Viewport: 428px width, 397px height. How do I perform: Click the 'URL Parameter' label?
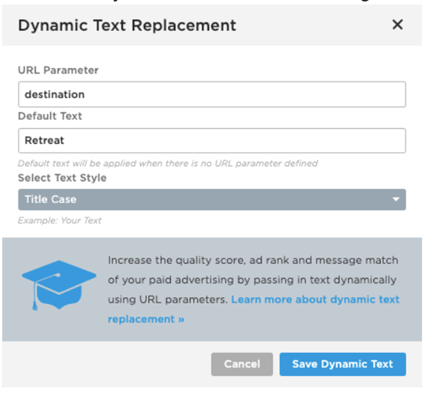click(x=58, y=70)
